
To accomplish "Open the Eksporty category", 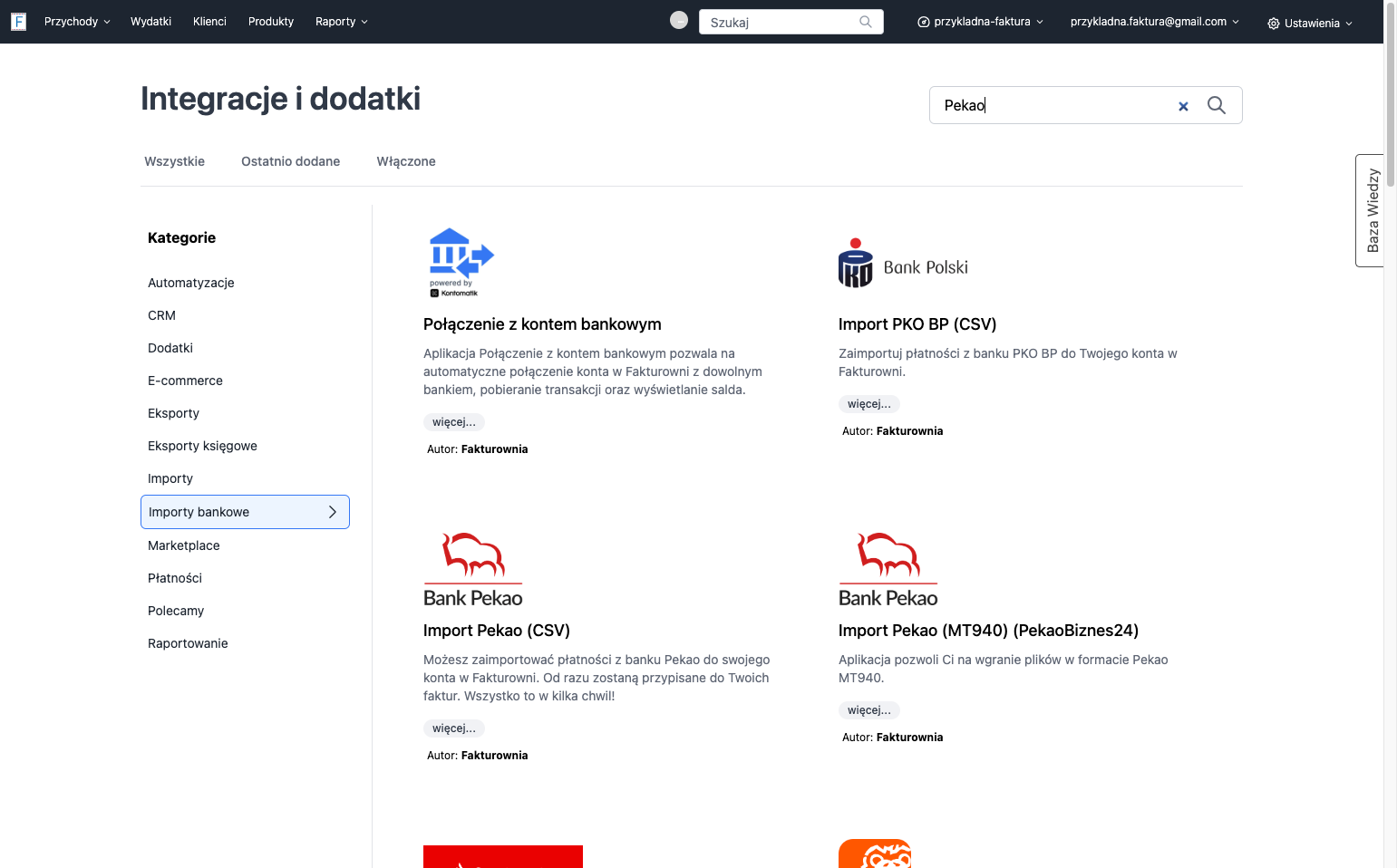I will coord(173,413).
